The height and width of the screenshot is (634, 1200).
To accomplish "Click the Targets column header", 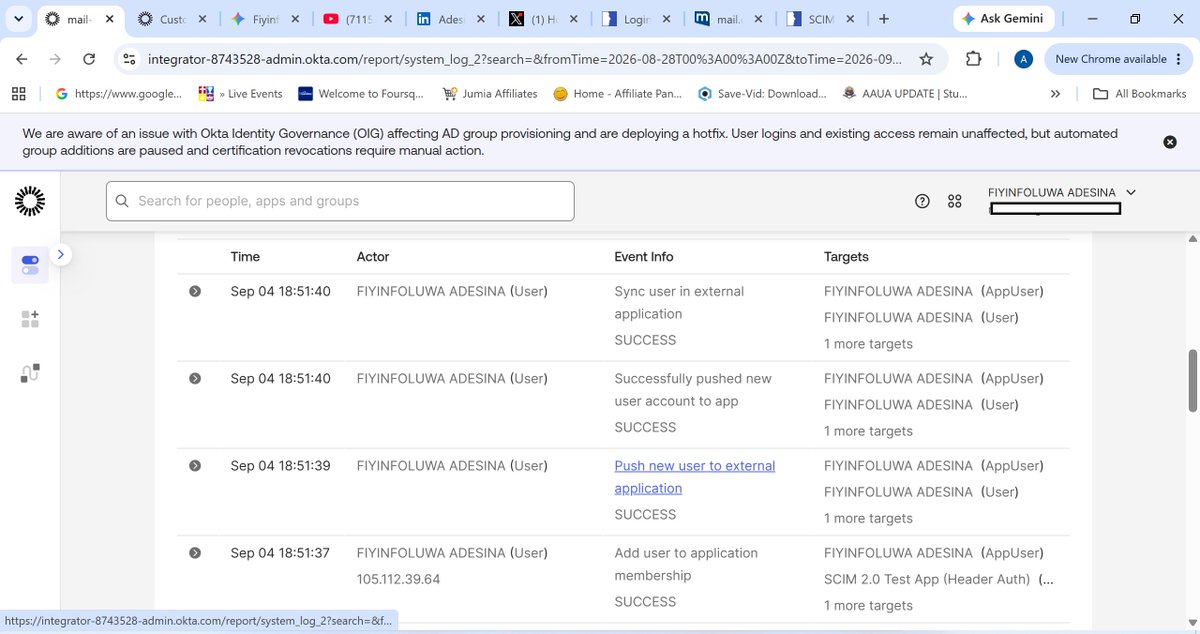I will (846, 257).
